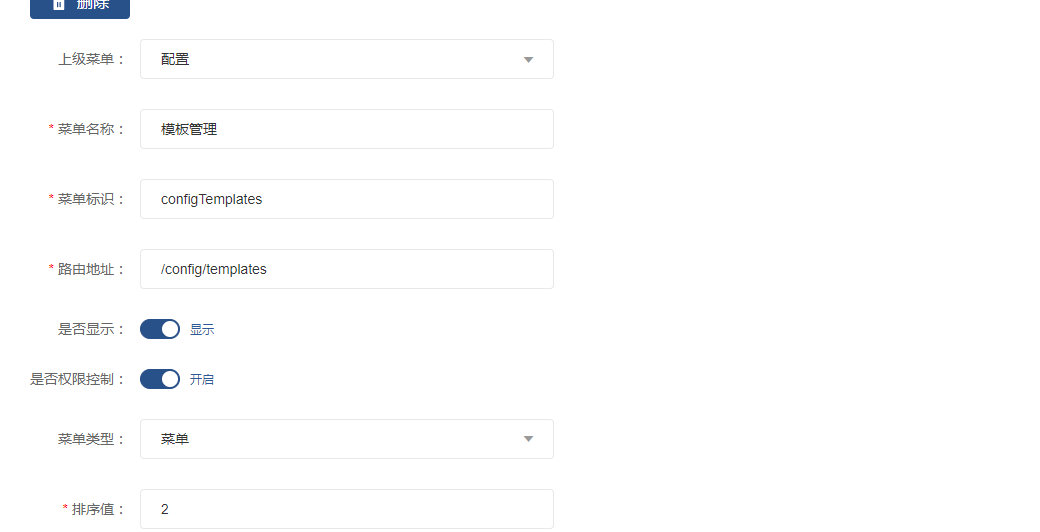Click the trash icon on delete button
1040x532 pixels.
pyautogui.click(x=58, y=5)
